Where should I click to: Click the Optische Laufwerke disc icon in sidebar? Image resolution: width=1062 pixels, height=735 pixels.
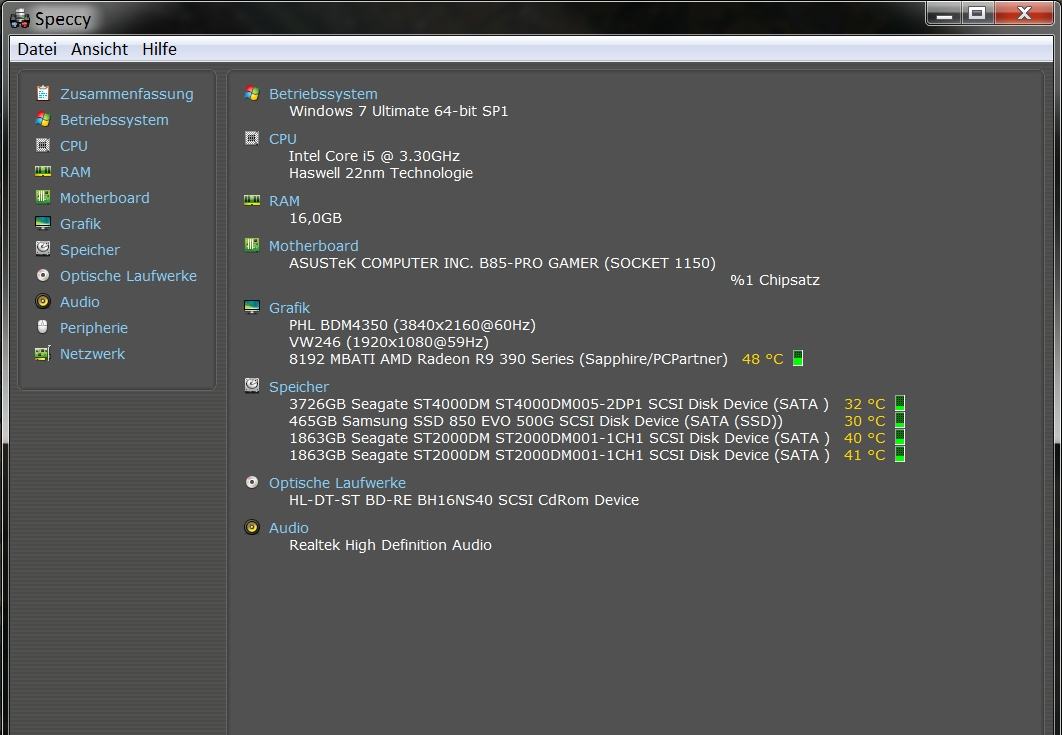coord(43,275)
